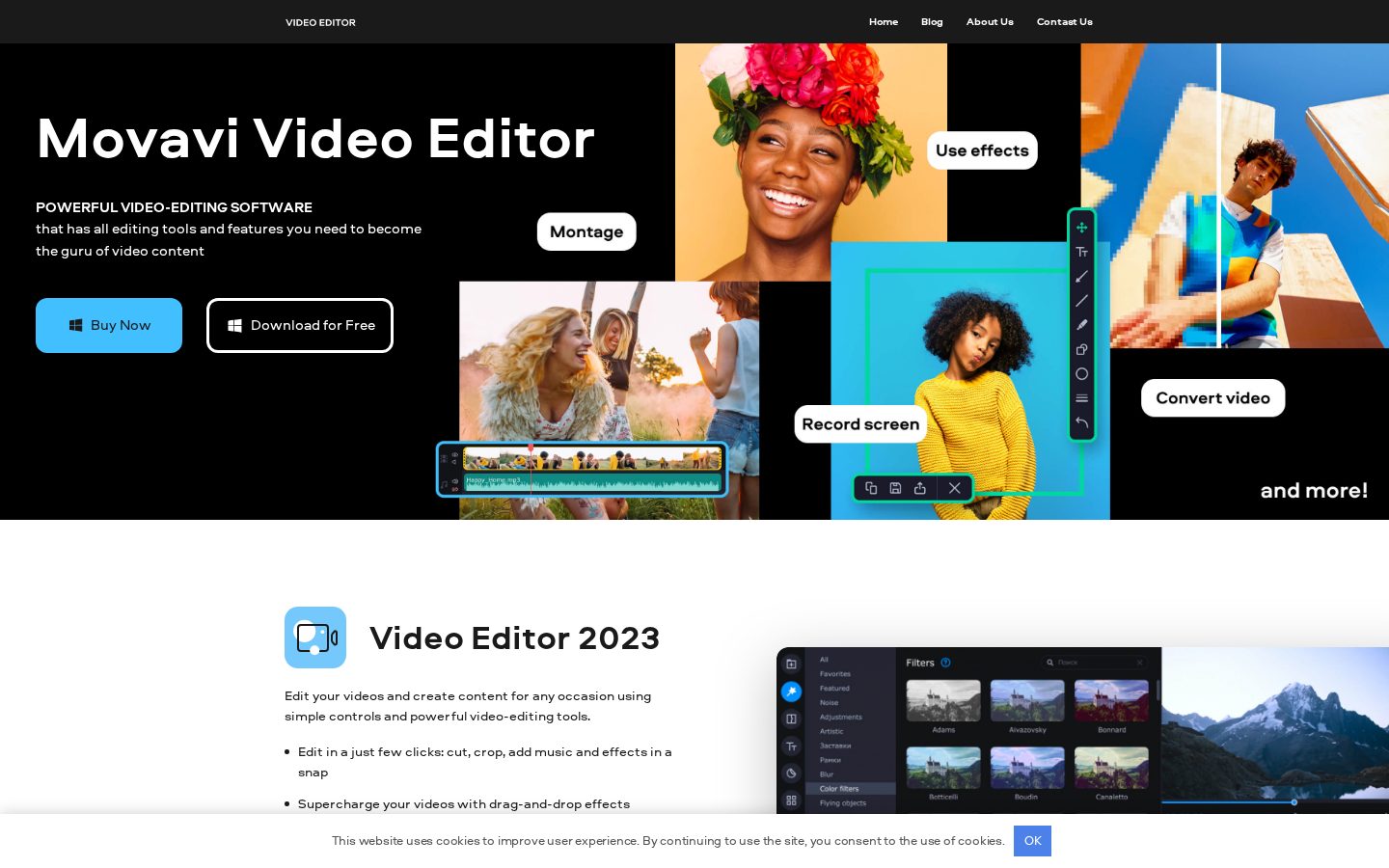Click the Buy Now button
Image resolution: width=1389 pixels, height=868 pixels.
click(109, 325)
